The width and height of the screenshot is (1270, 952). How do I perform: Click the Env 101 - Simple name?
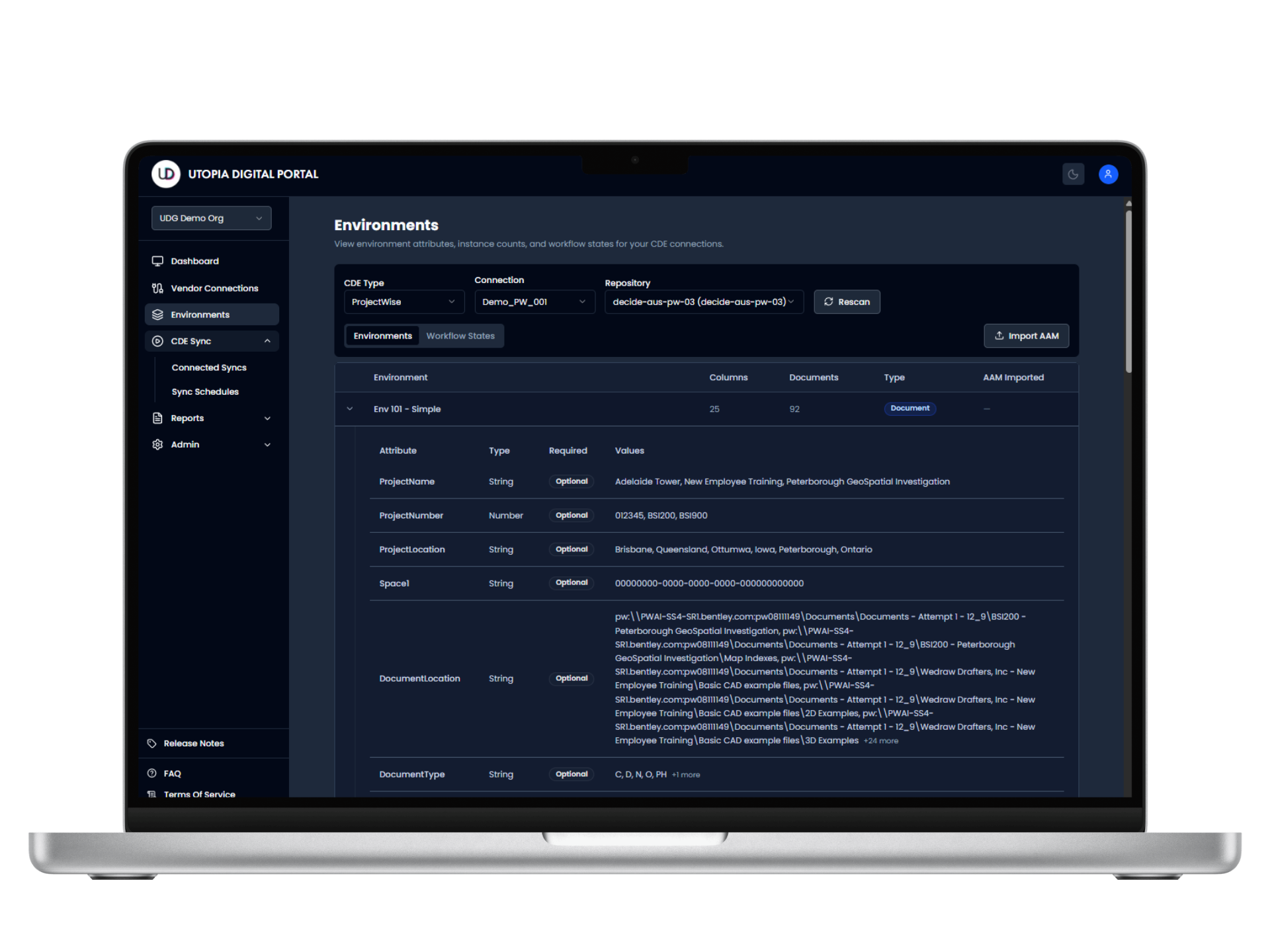(x=407, y=409)
